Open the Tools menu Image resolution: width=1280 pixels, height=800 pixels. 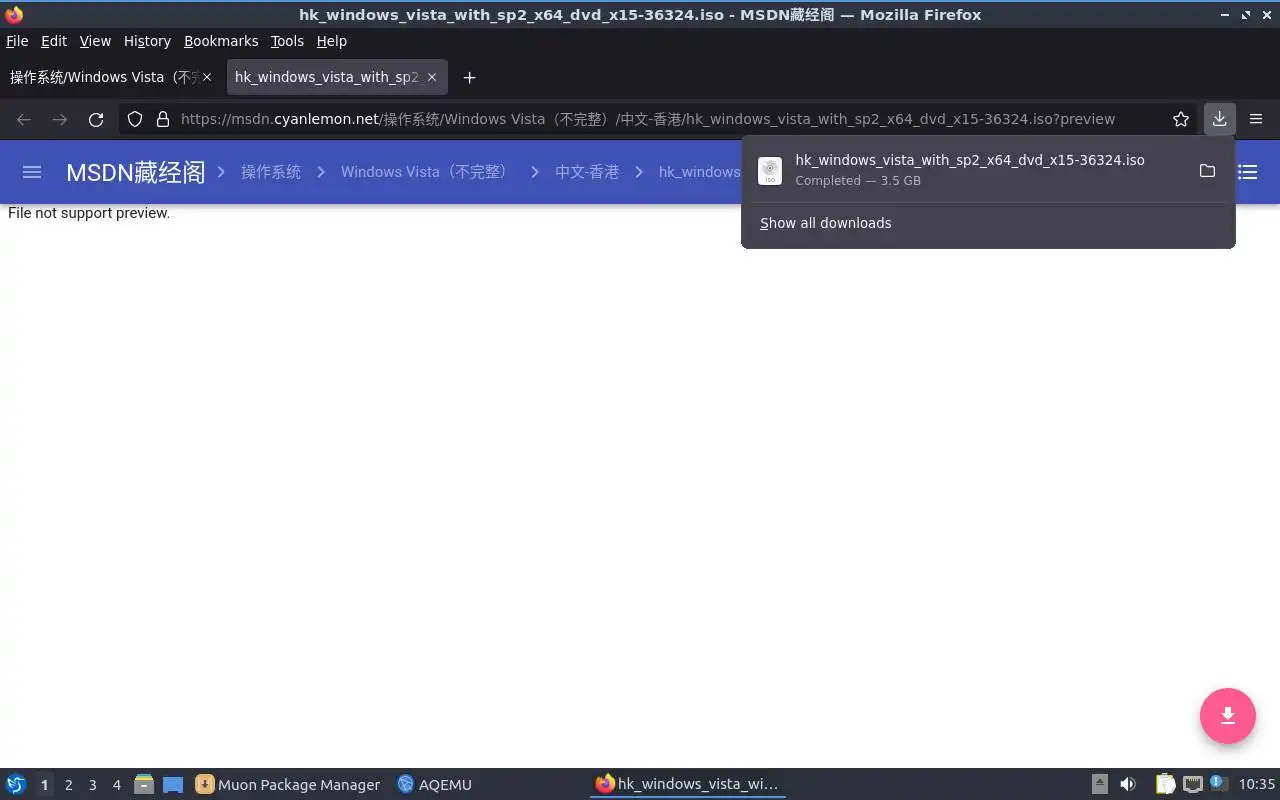287,41
